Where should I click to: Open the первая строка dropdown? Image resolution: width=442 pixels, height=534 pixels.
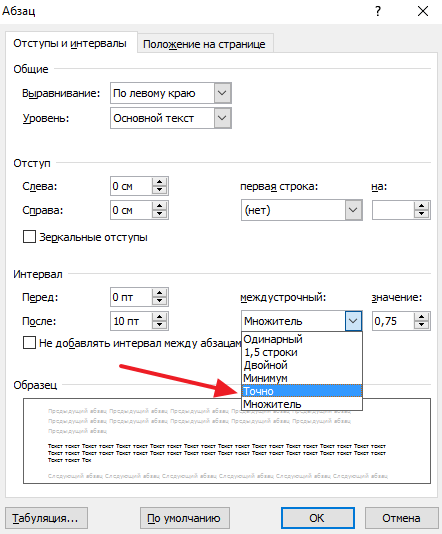(353, 210)
